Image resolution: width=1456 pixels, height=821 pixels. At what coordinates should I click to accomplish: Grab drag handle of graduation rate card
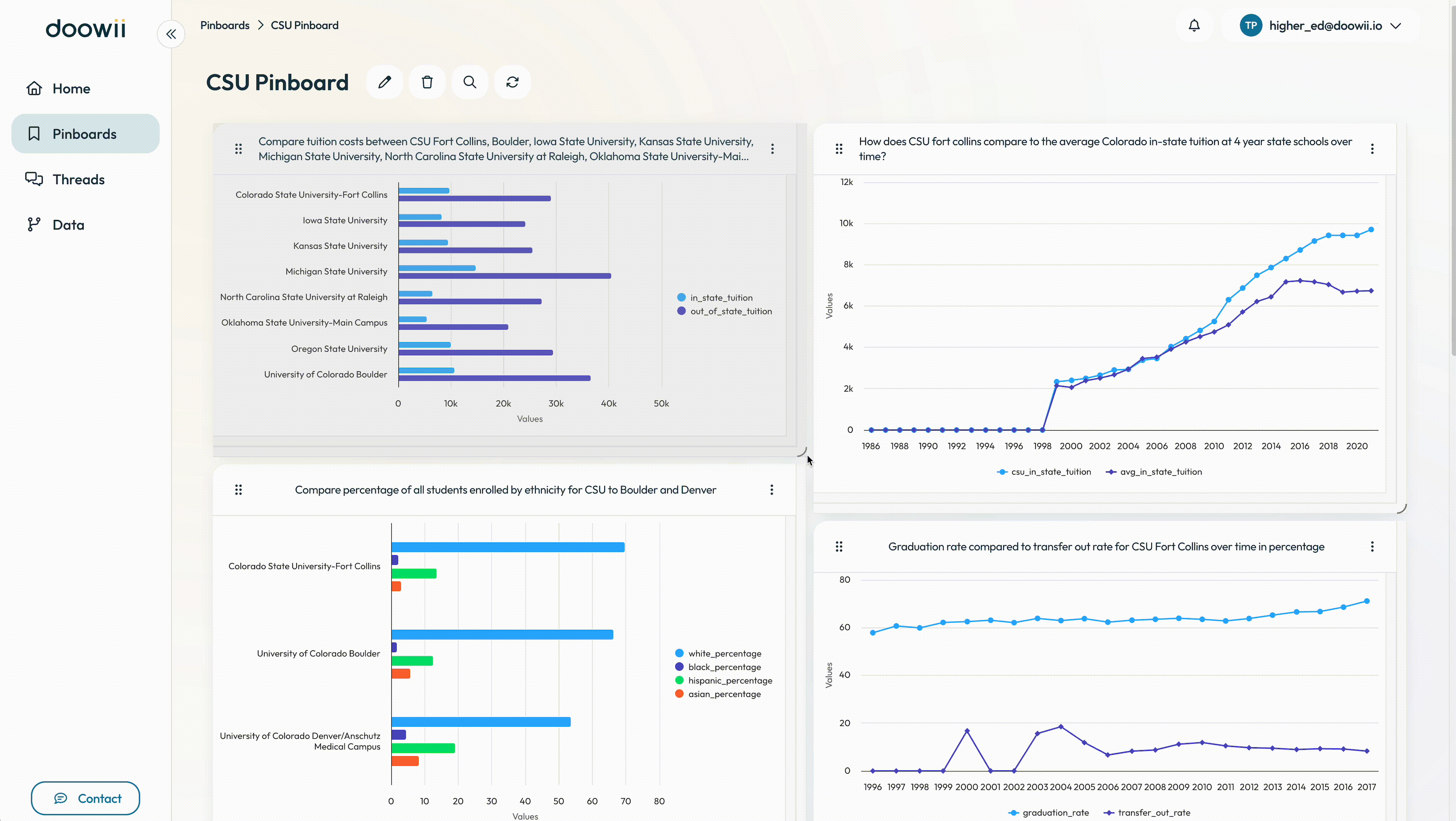(x=839, y=547)
